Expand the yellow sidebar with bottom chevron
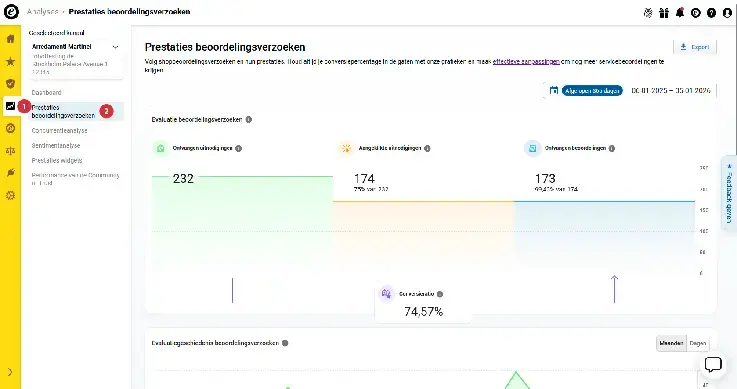This screenshot has width=737, height=389. click(10, 372)
